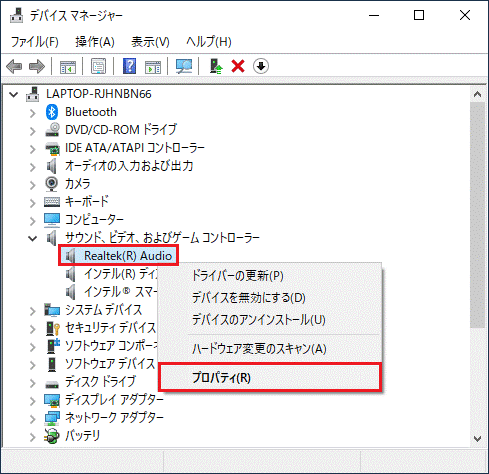Image resolution: width=489 pixels, height=474 pixels.
Task: Click the Update driver toolbar icon
Action: tap(216, 66)
